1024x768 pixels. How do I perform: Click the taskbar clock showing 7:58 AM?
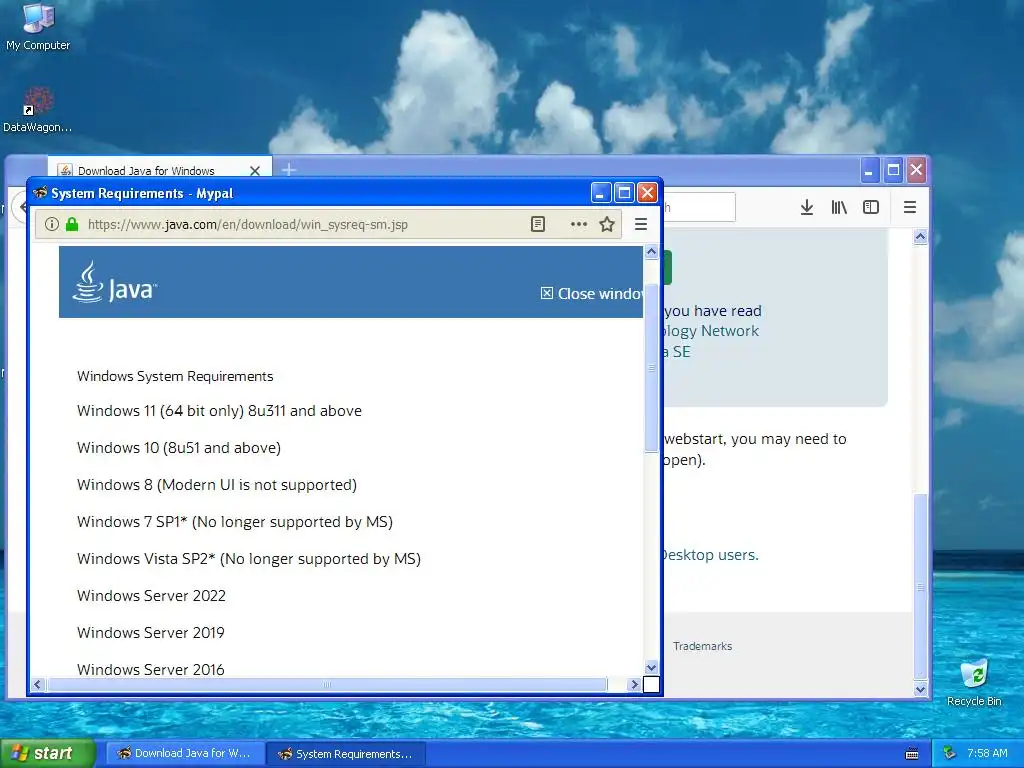987,754
